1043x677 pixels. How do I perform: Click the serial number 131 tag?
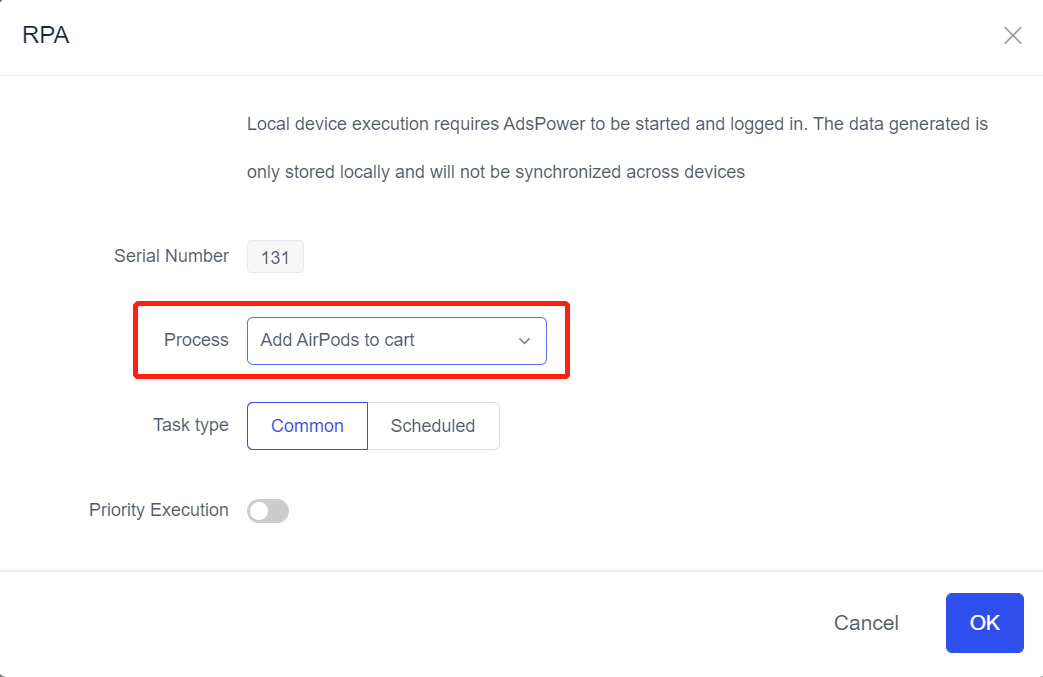pyautogui.click(x=275, y=257)
